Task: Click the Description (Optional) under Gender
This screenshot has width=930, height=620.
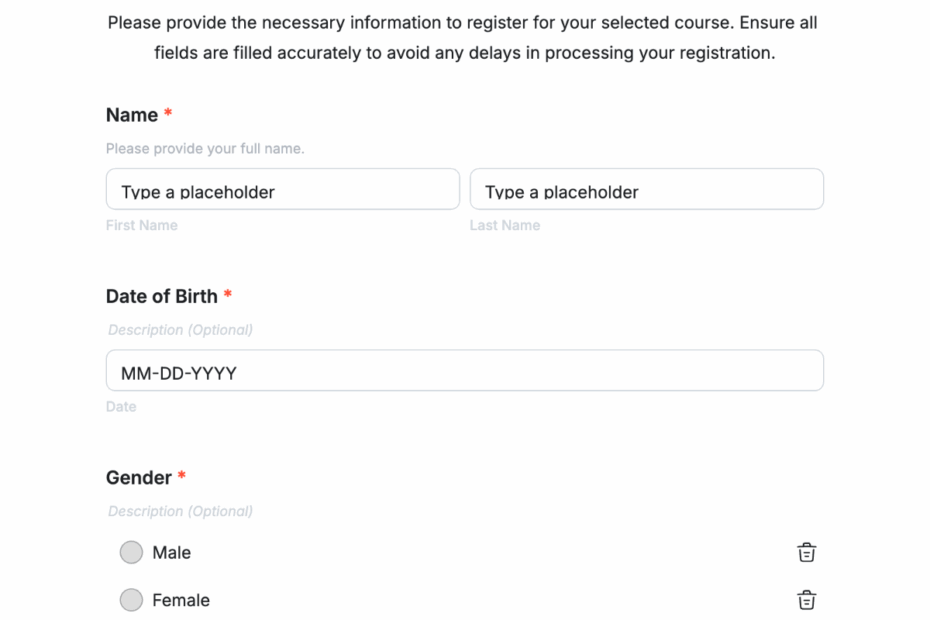Action: point(180,511)
